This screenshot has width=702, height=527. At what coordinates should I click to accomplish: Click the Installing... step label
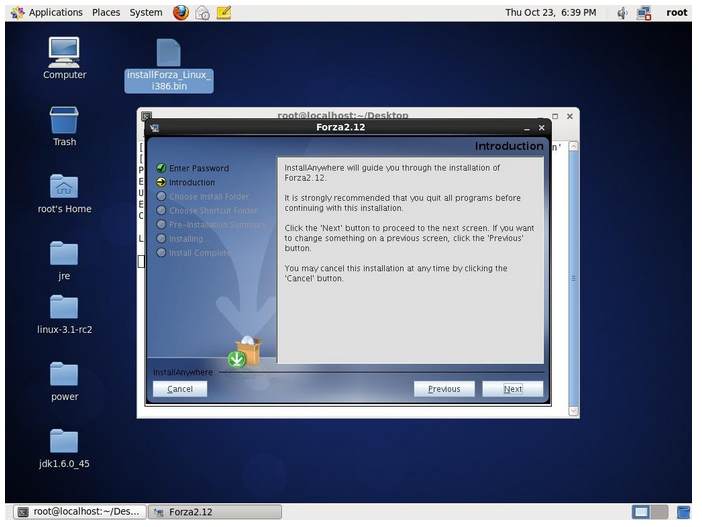(x=189, y=239)
